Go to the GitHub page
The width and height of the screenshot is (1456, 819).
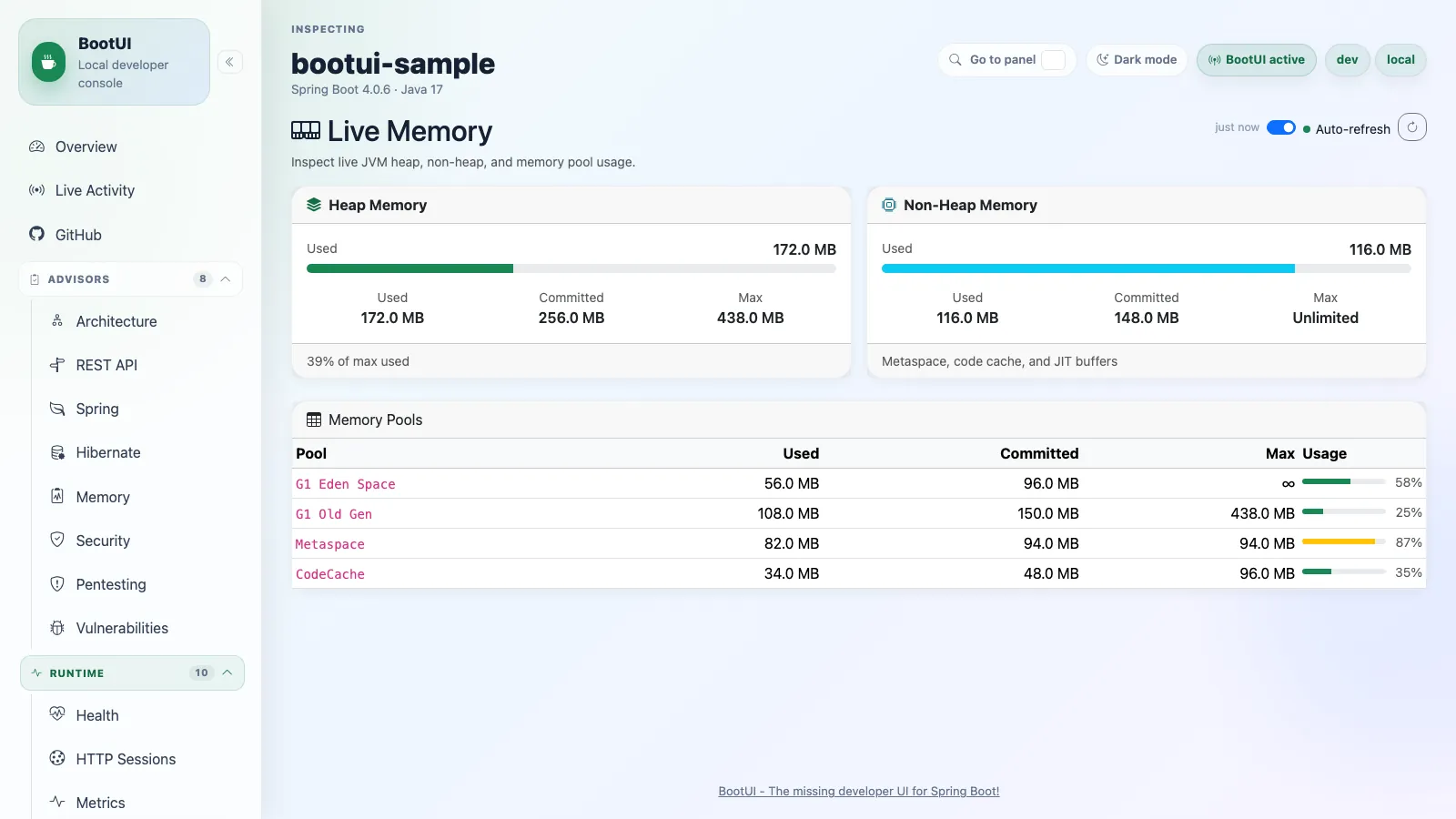point(131,234)
